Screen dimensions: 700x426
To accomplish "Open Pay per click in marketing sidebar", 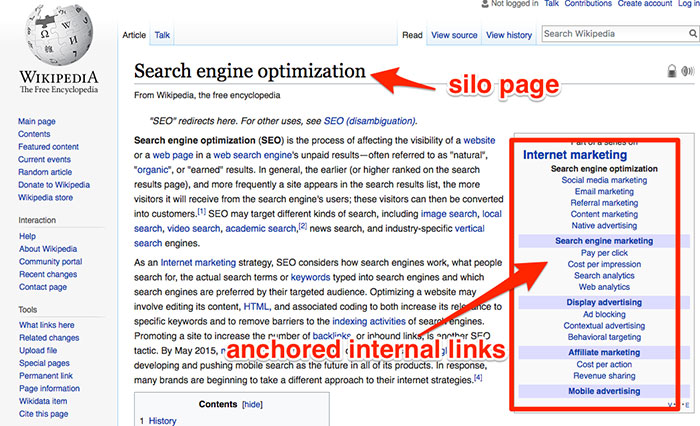I will coord(603,253).
